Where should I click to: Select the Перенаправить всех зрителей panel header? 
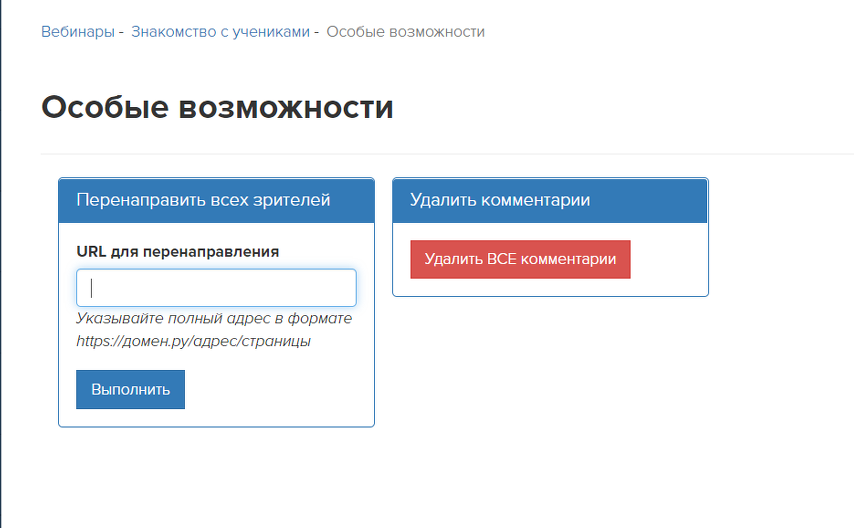coord(216,200)
